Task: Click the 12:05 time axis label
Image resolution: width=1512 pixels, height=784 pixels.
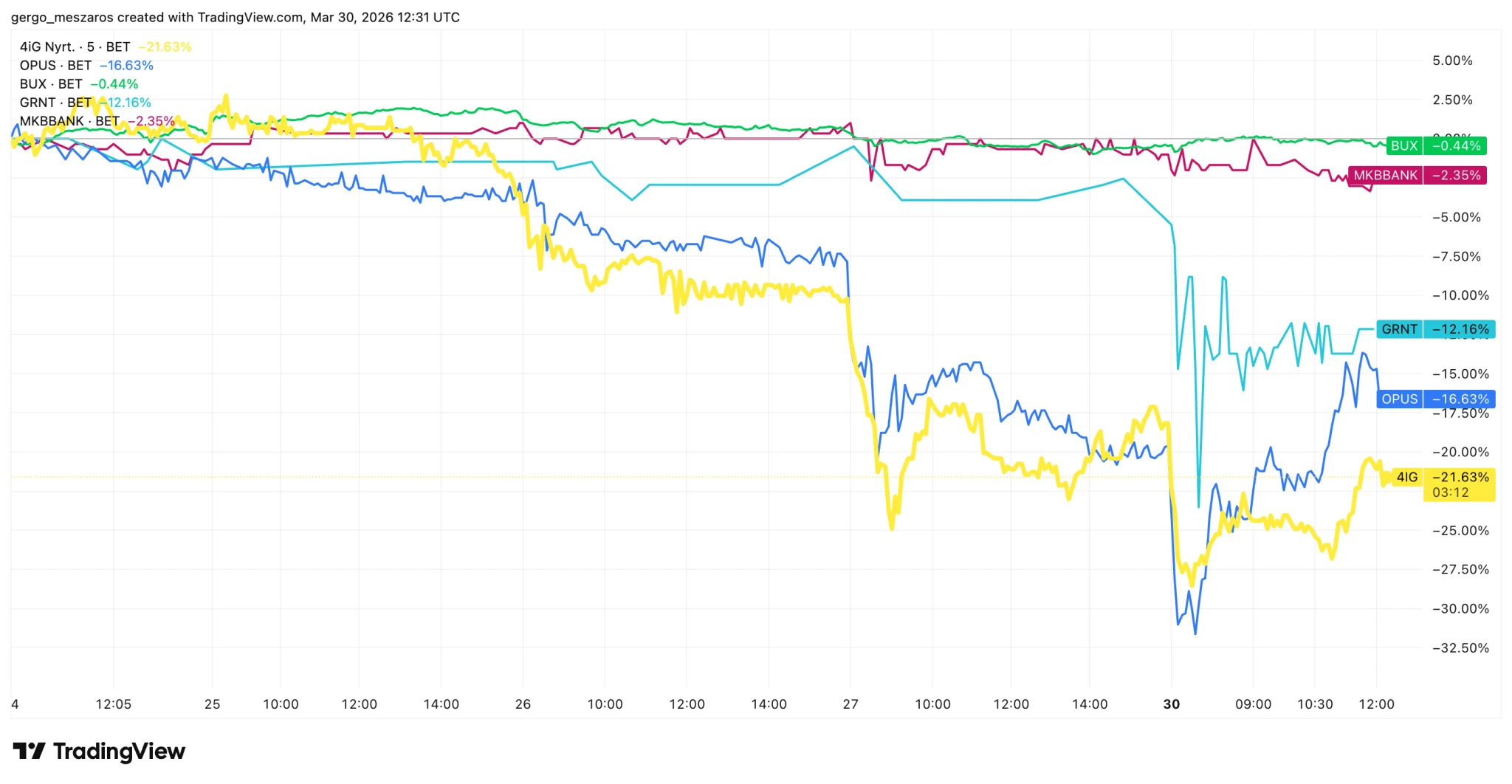Action: [113, 704]
